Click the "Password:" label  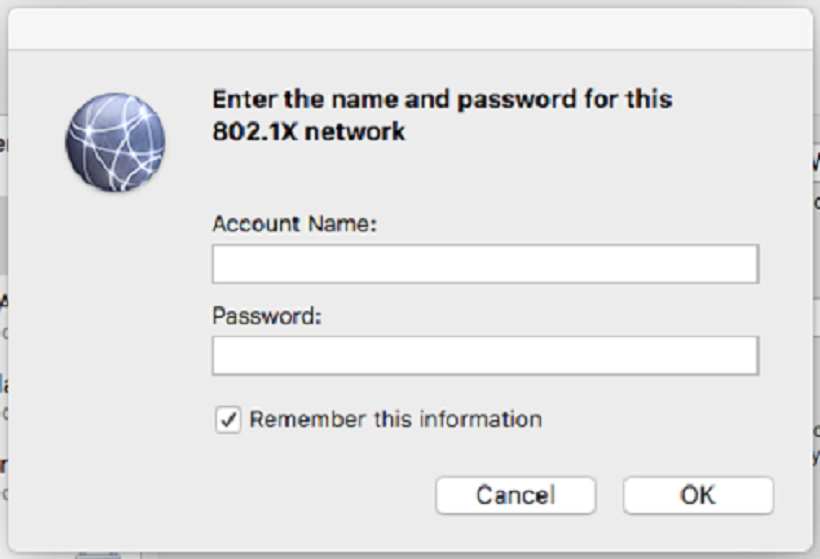click(267, 316)
